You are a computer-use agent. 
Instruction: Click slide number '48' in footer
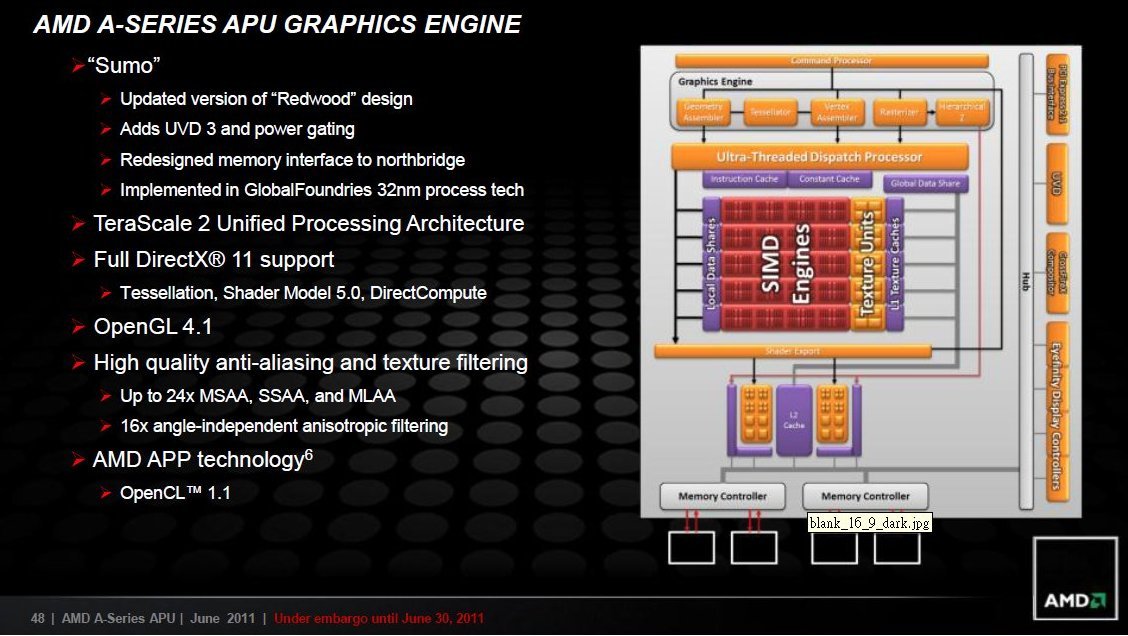pyautogui.click(x=37, y=618)
